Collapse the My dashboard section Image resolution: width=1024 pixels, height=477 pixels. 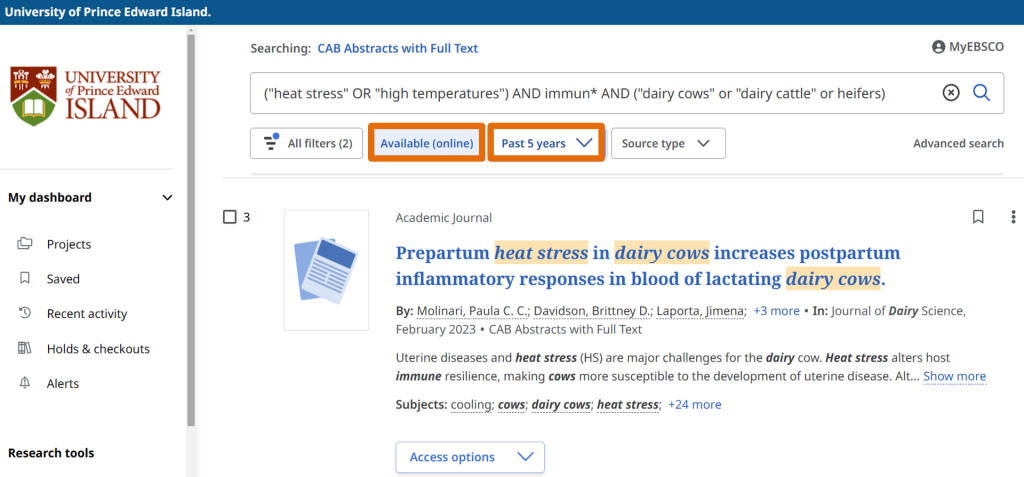tap(167, 198)
